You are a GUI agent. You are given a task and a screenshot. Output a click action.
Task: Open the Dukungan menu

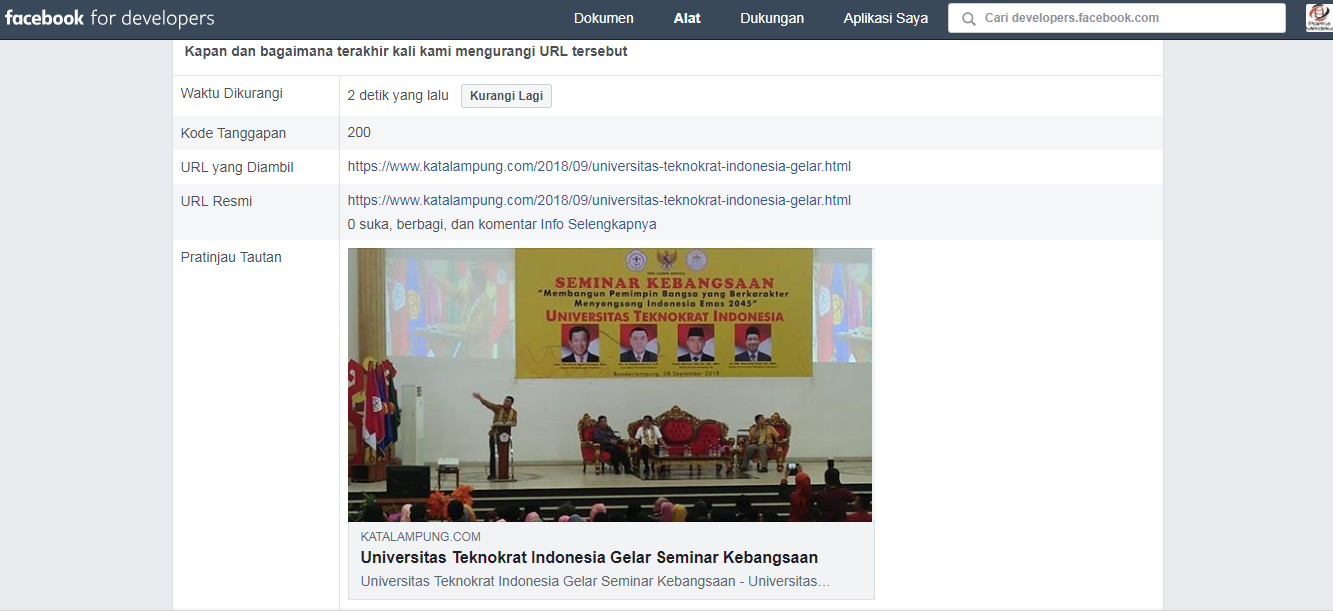coord(772,18)
